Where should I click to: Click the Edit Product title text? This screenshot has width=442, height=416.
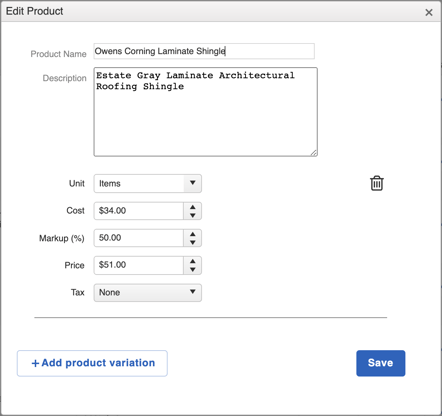click(x=34, y=11)
